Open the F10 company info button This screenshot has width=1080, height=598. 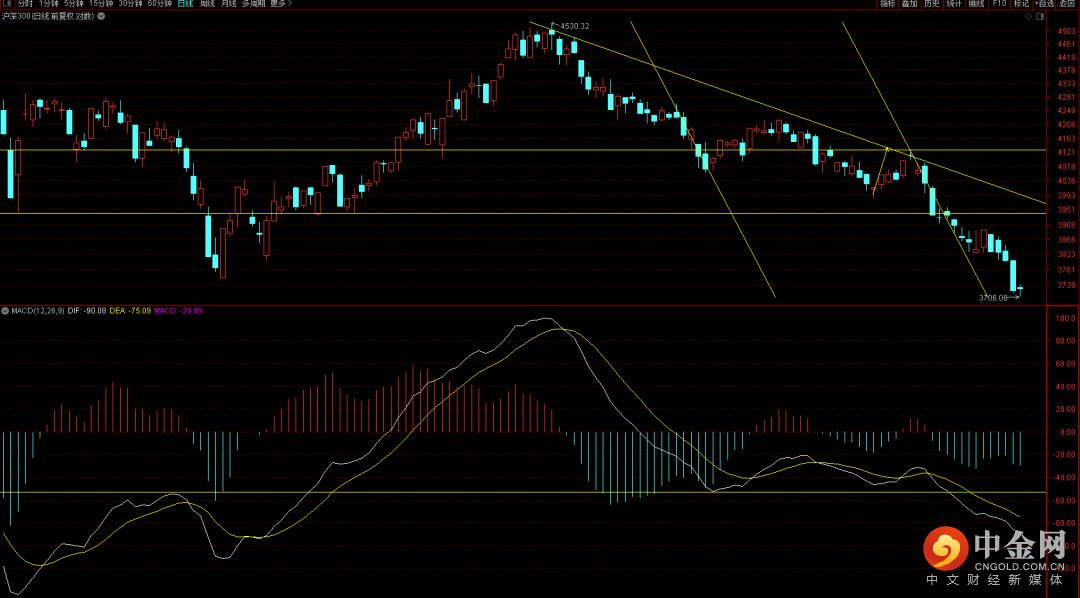[x=999, y=3]
